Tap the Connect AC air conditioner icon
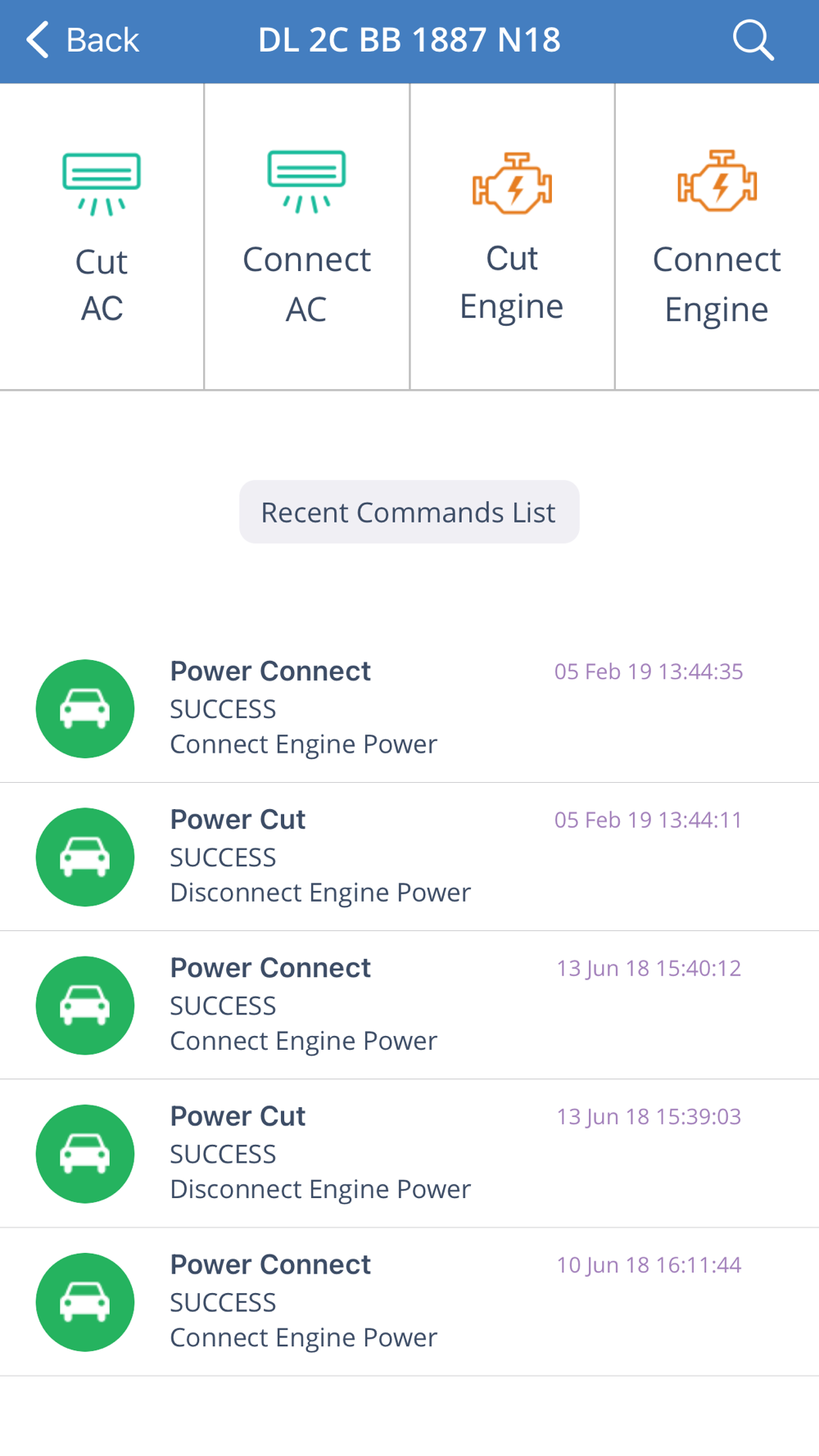This screenshot has width=819, height=1456. [x=306, y=181]
